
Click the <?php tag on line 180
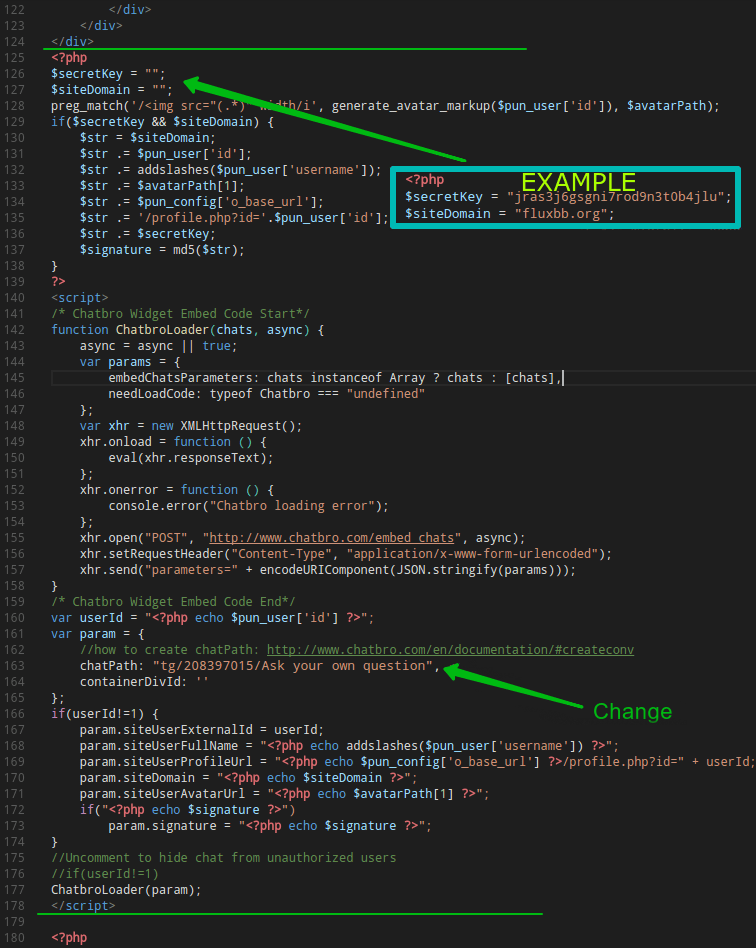pyautogui.click(x=69, y=938)
